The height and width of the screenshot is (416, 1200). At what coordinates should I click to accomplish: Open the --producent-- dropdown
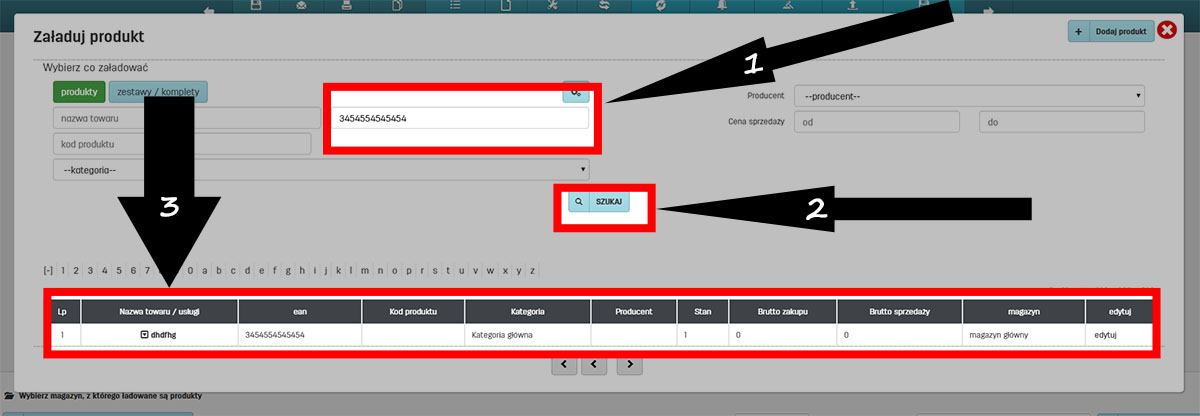pos(968,95)
